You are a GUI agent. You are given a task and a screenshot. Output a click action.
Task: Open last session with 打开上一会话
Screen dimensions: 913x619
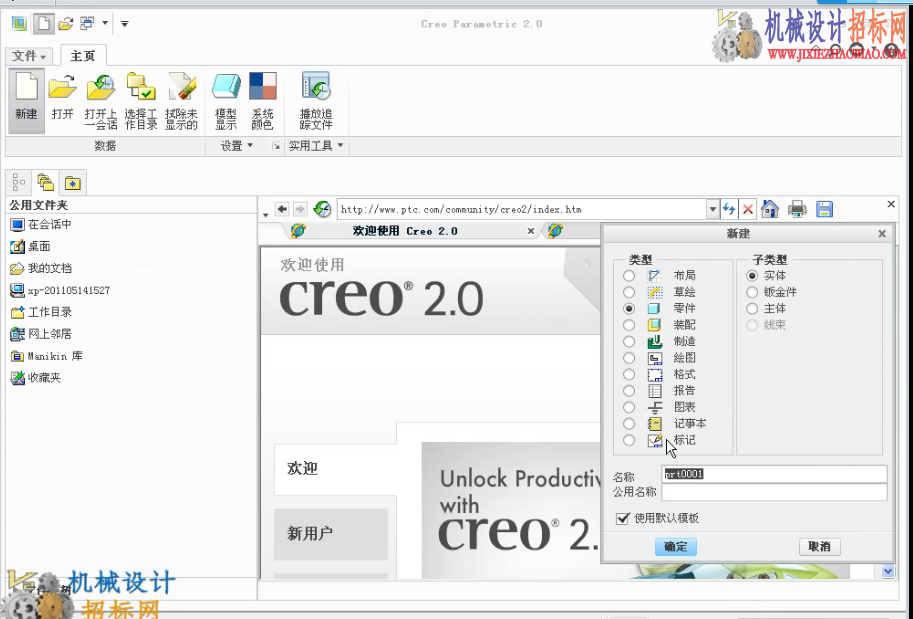pyautogui.click(x=101, y=101)
